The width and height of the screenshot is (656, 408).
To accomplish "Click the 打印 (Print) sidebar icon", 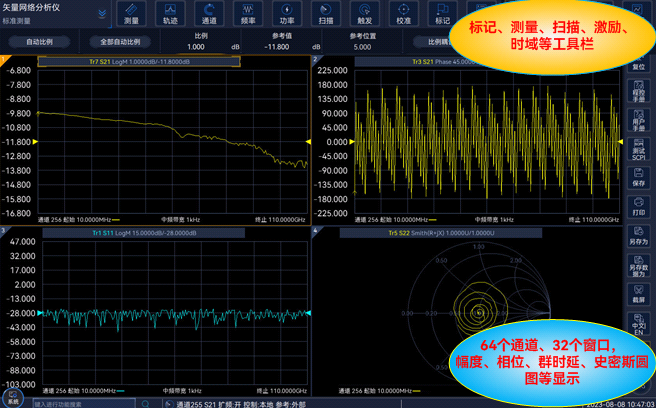I will click(x=638, y=207).
